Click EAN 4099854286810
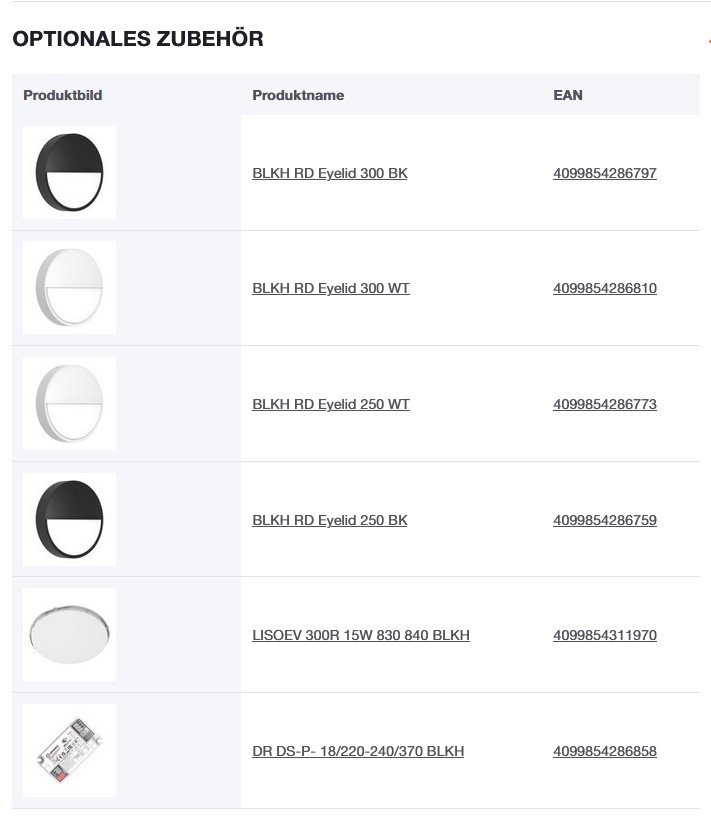The height and width of the screenshot is (818, 711). click(x=605, y=288)
